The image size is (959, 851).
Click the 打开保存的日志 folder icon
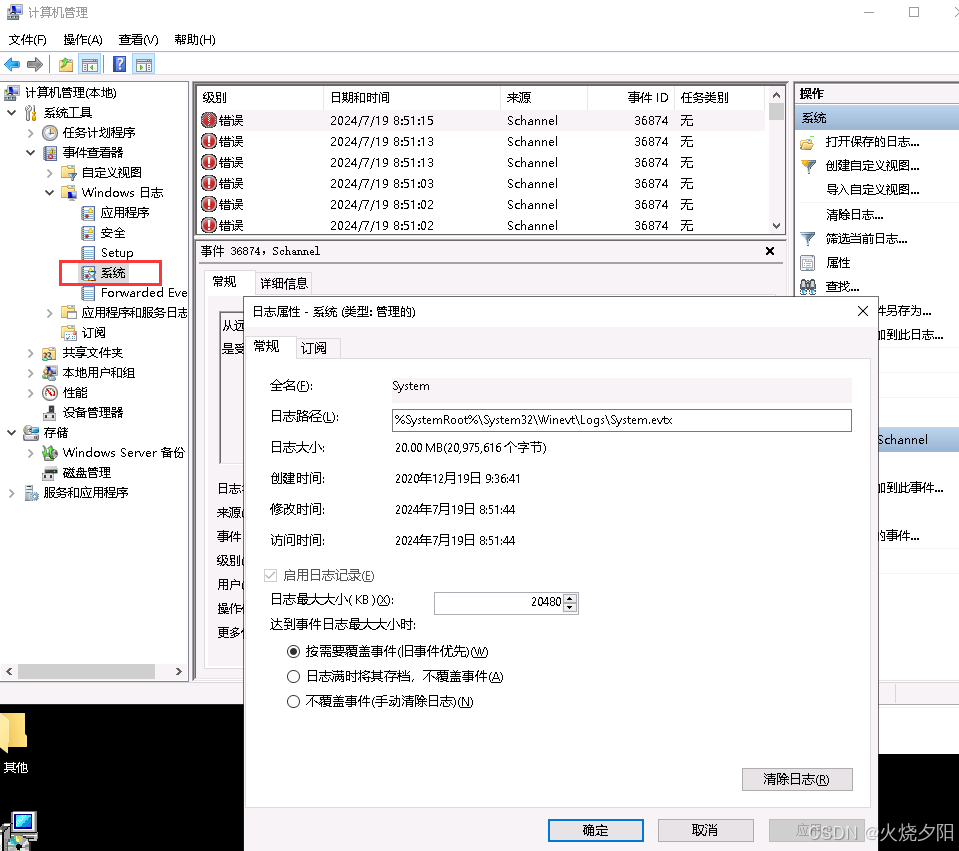pos(808,142)
